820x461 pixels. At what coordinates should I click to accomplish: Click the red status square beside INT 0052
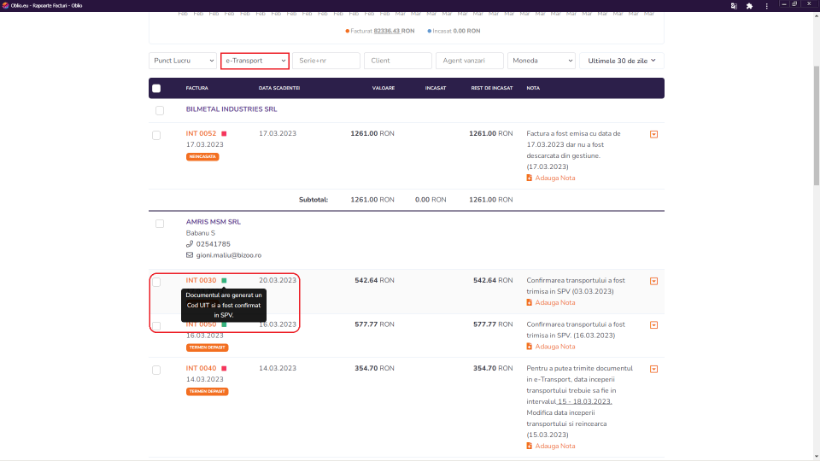click(x=224, y=134)
